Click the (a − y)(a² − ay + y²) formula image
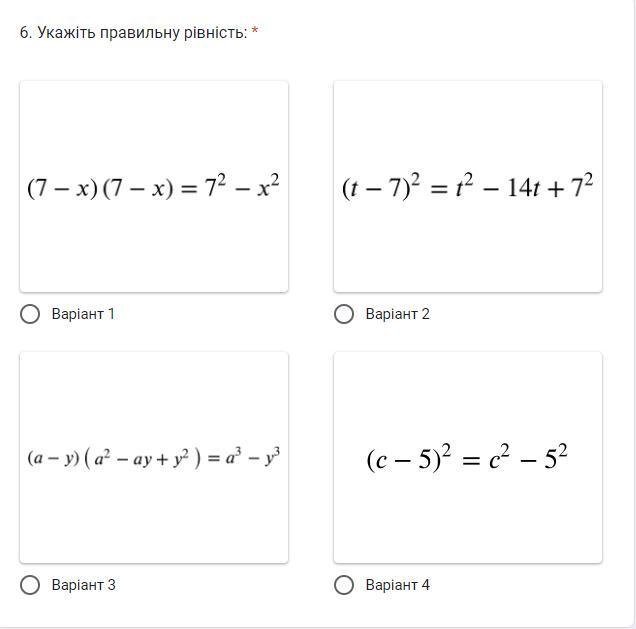 tap(154, 458)
